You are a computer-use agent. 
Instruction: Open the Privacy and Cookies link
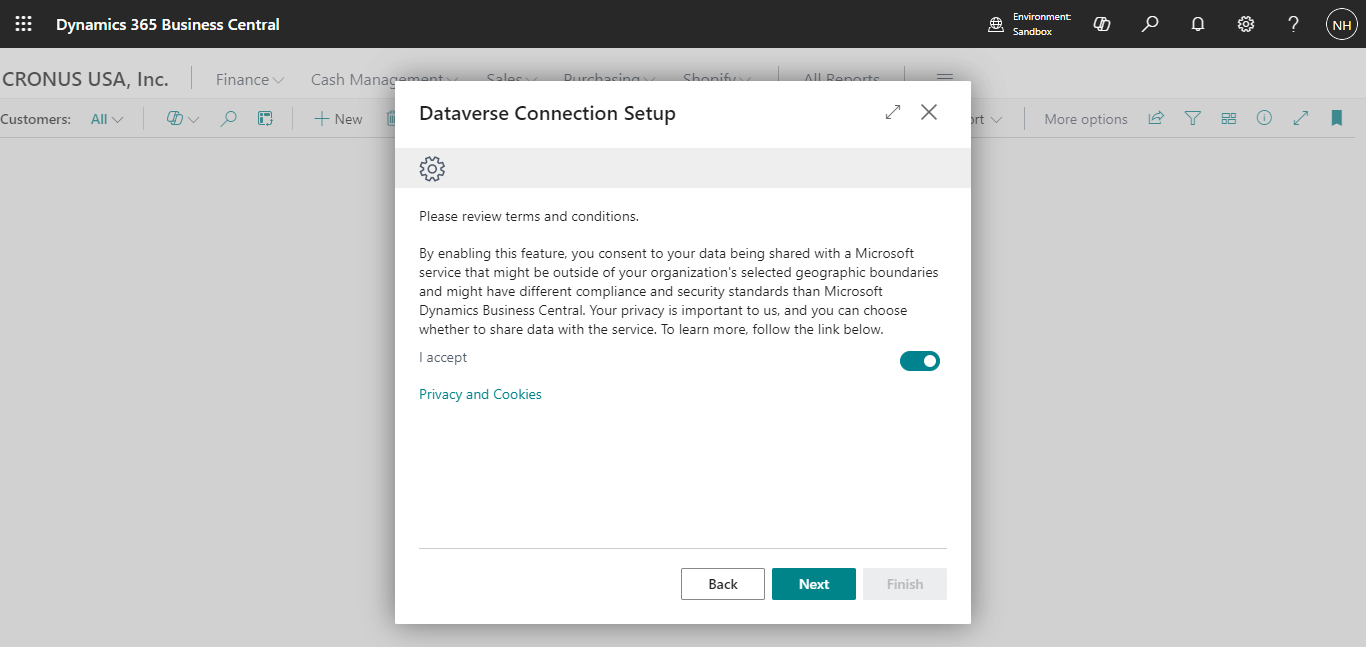(480, 394)
